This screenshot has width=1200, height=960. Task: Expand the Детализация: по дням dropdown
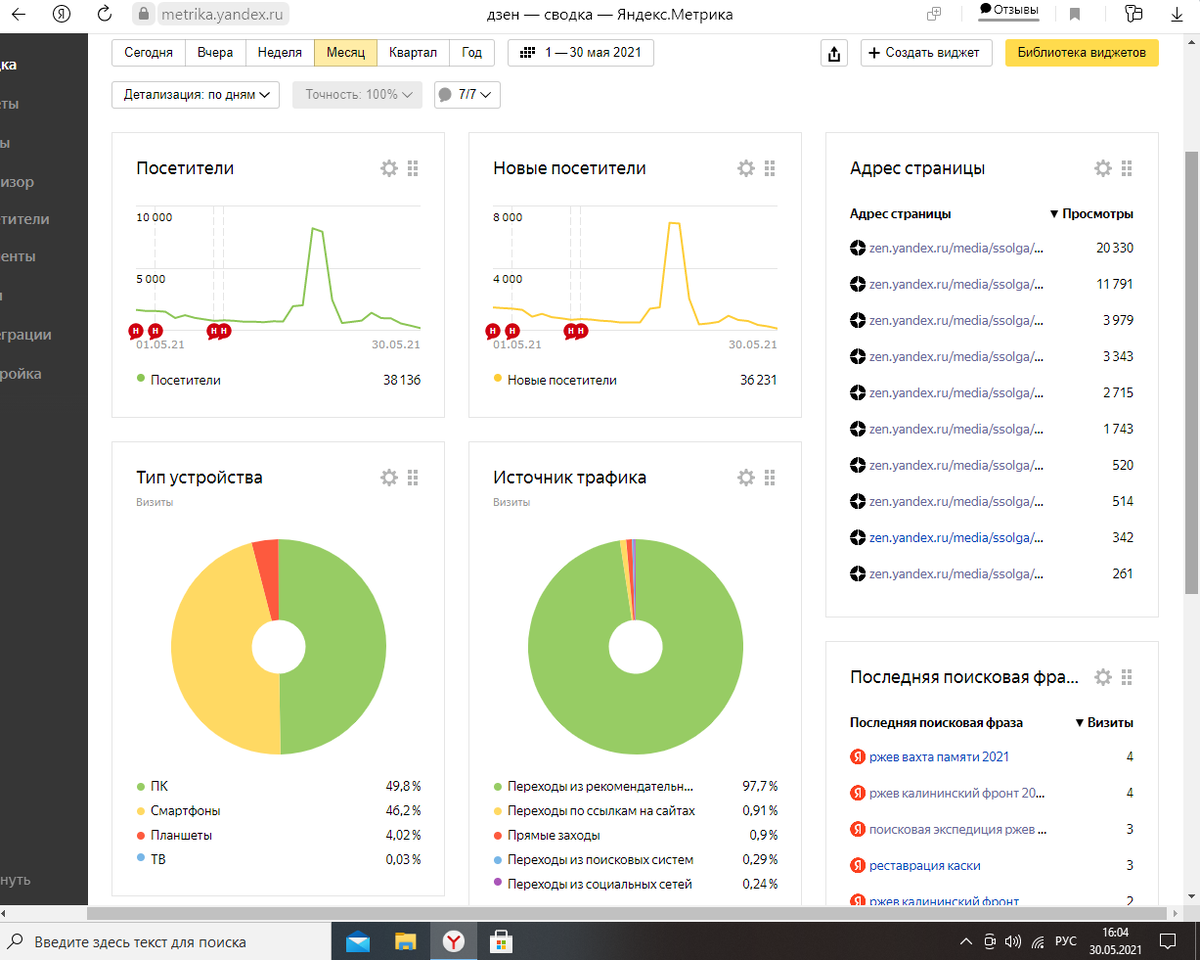(197, 95)
